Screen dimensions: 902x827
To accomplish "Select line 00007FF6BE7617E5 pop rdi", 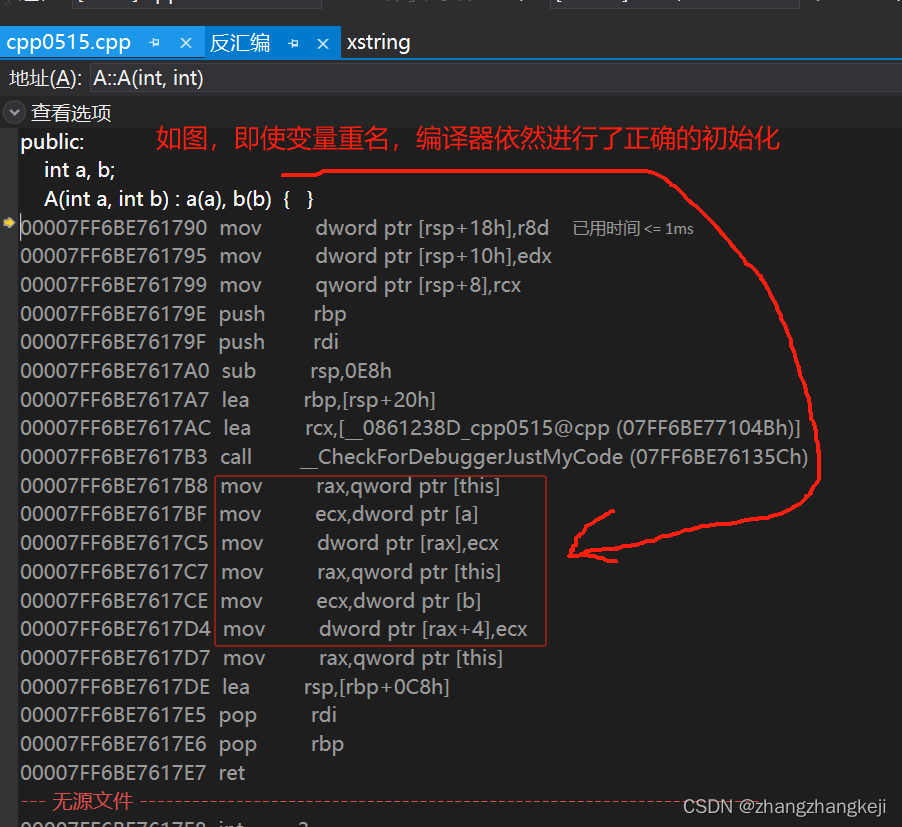I will pyautogui.click(x=179, y=715).
